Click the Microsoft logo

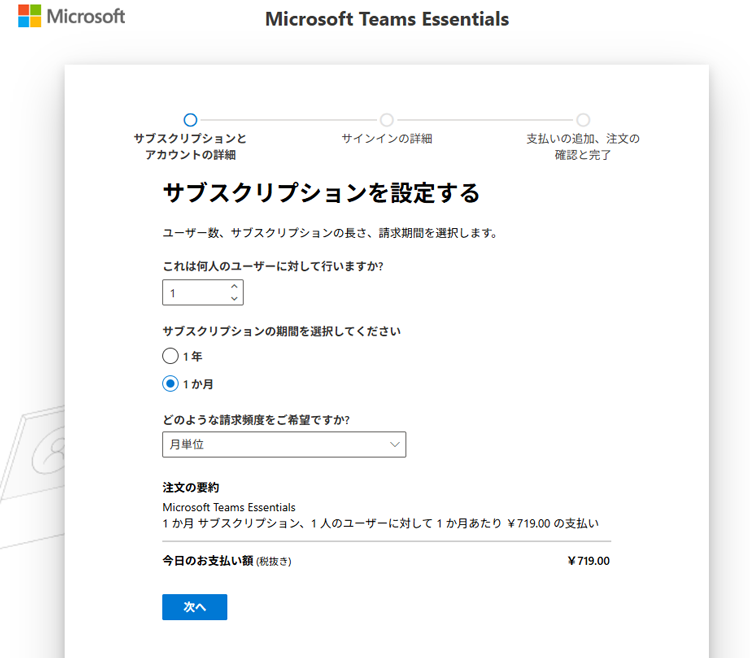point(71,16)
